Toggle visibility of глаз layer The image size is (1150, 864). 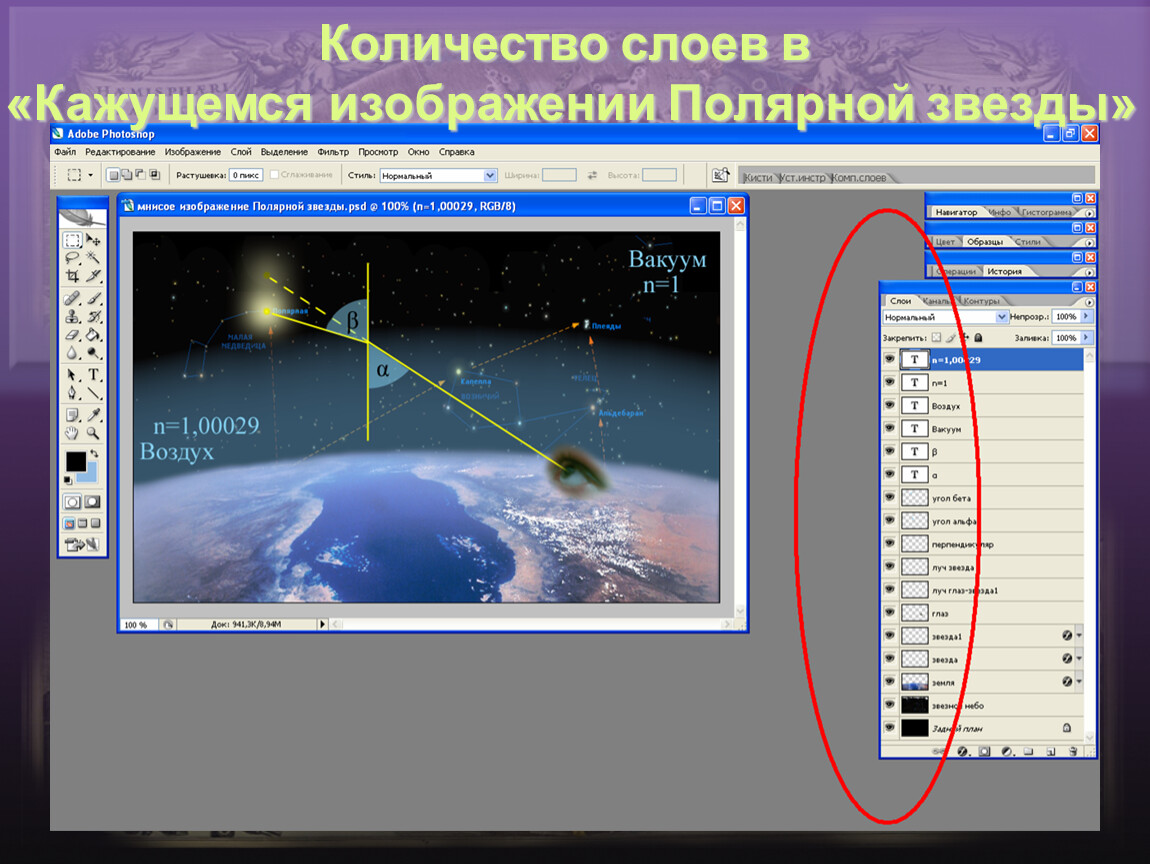click(890, 612)
